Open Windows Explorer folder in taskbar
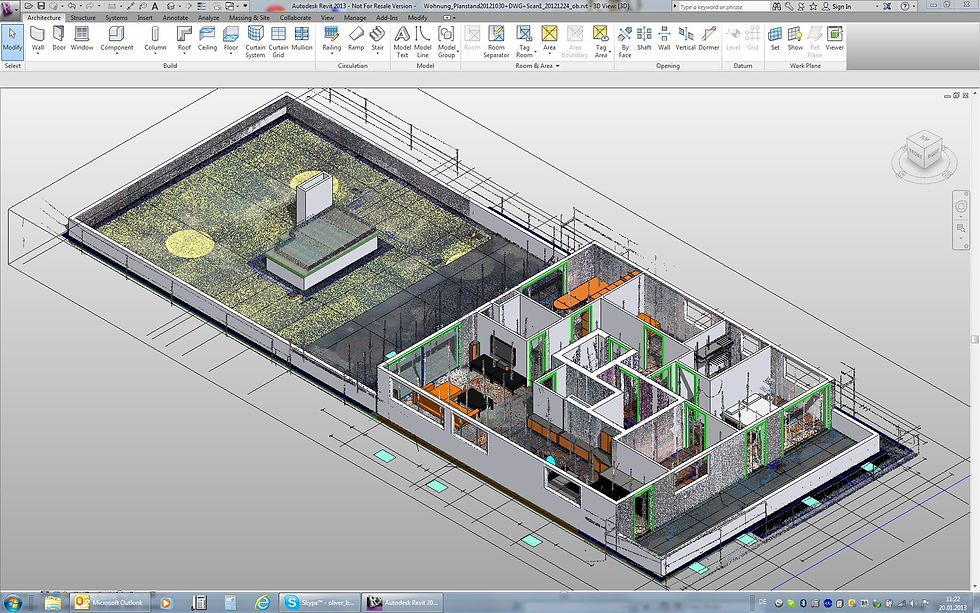The height and width of the screenshot is (613, 980). click(53, 602)
